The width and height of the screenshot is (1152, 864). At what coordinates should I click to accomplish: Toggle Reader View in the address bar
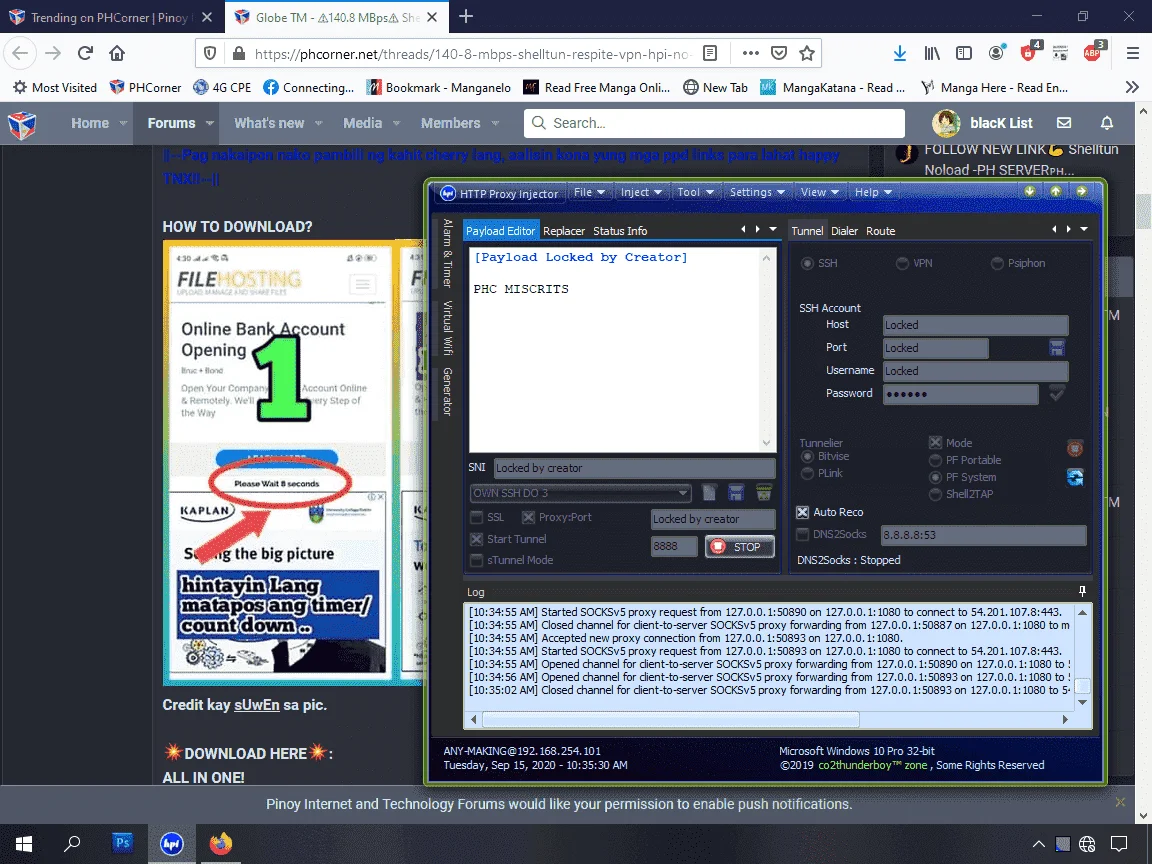(710, 53)
